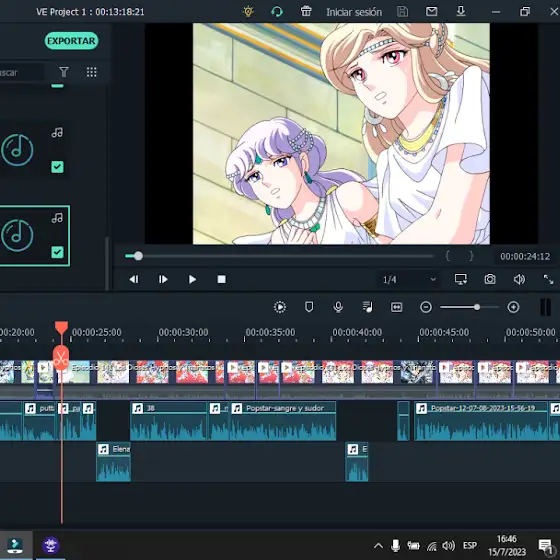
Task: Click taskbar clock 16:46
Action: point(507,538)
